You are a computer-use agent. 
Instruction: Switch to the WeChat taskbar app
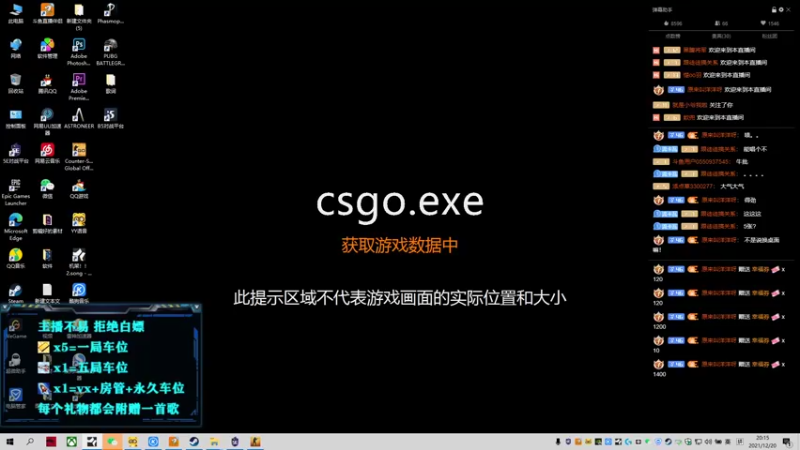pos(112,442)
